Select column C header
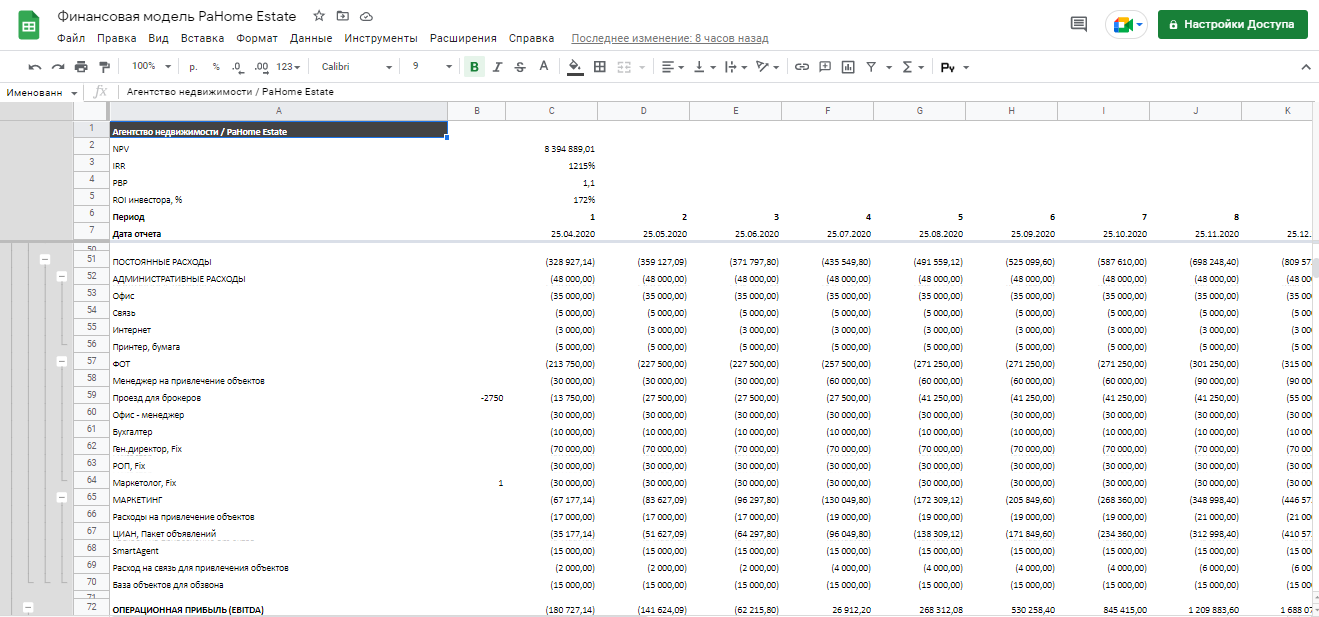Image resolution: width=1319 pixels, height=617 pixels. (x=551, y=111)
